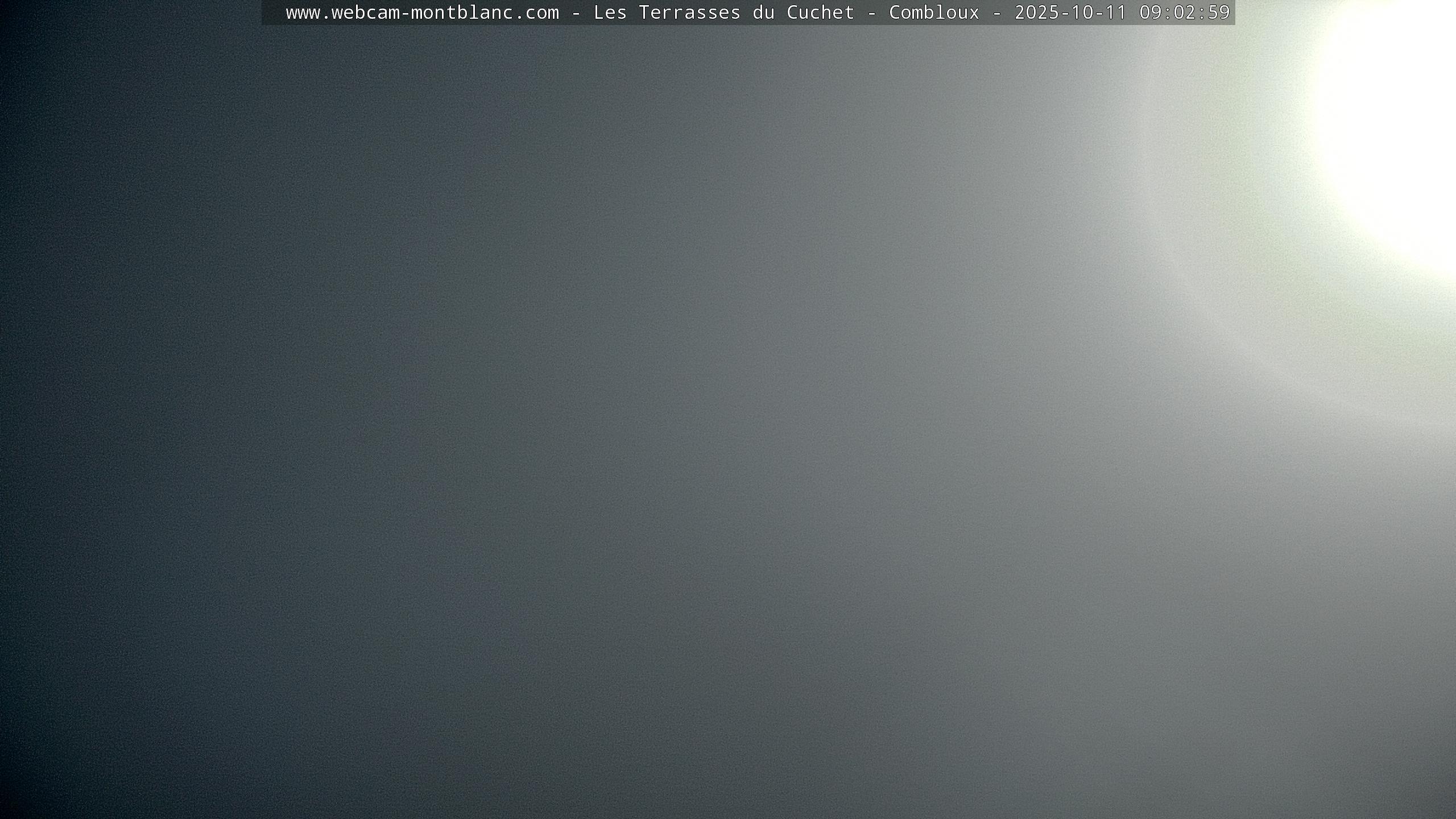Select the "Combloux" location name
This screenshot has height=819, width=1456.
pos(934,13)
